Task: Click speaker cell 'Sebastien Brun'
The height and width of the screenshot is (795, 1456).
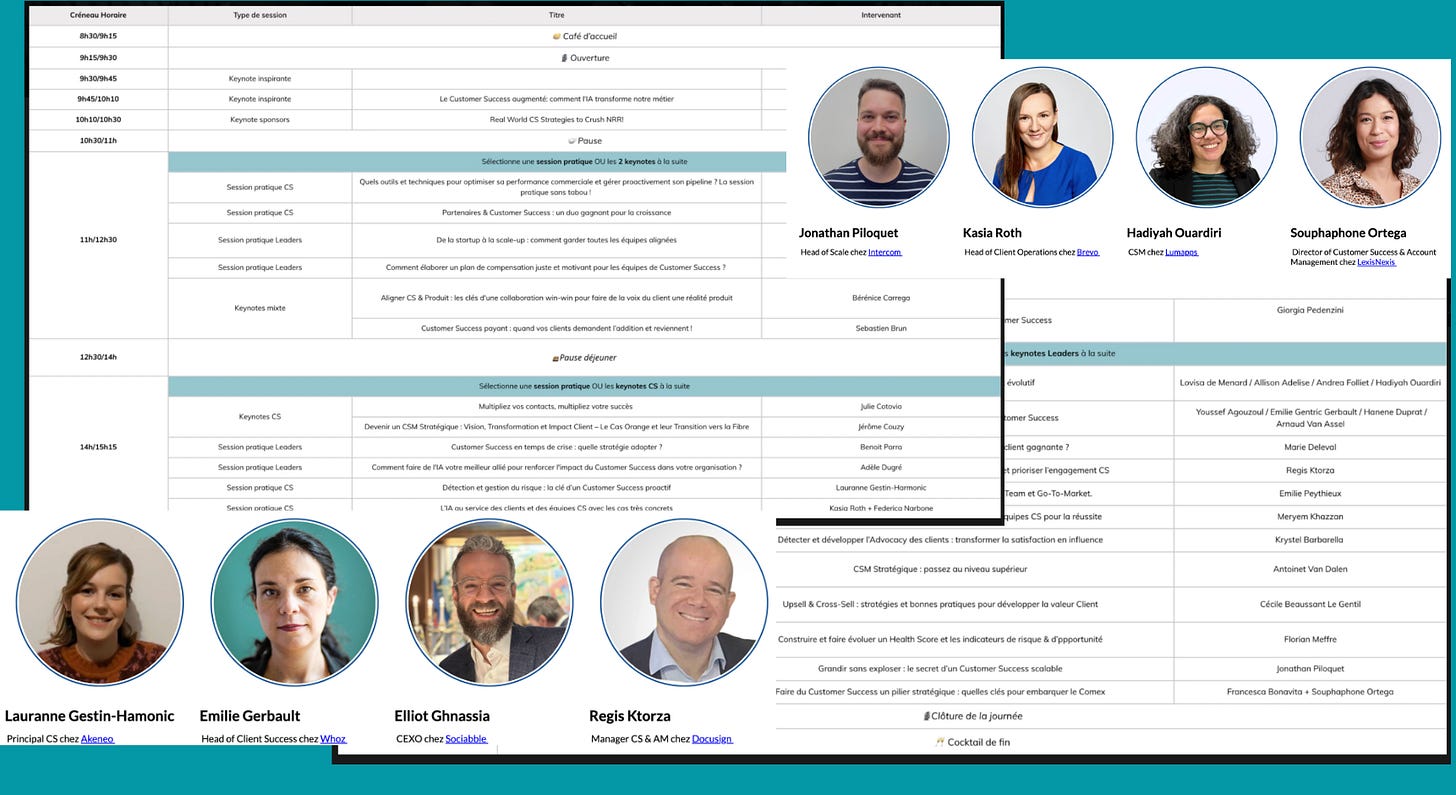Action: [881, 328]
